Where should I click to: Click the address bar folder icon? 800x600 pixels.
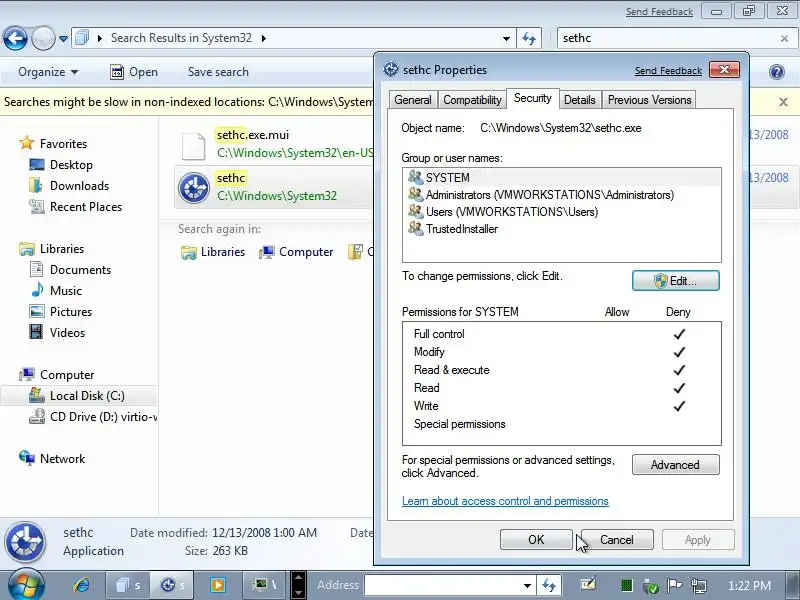coord(82,38)
